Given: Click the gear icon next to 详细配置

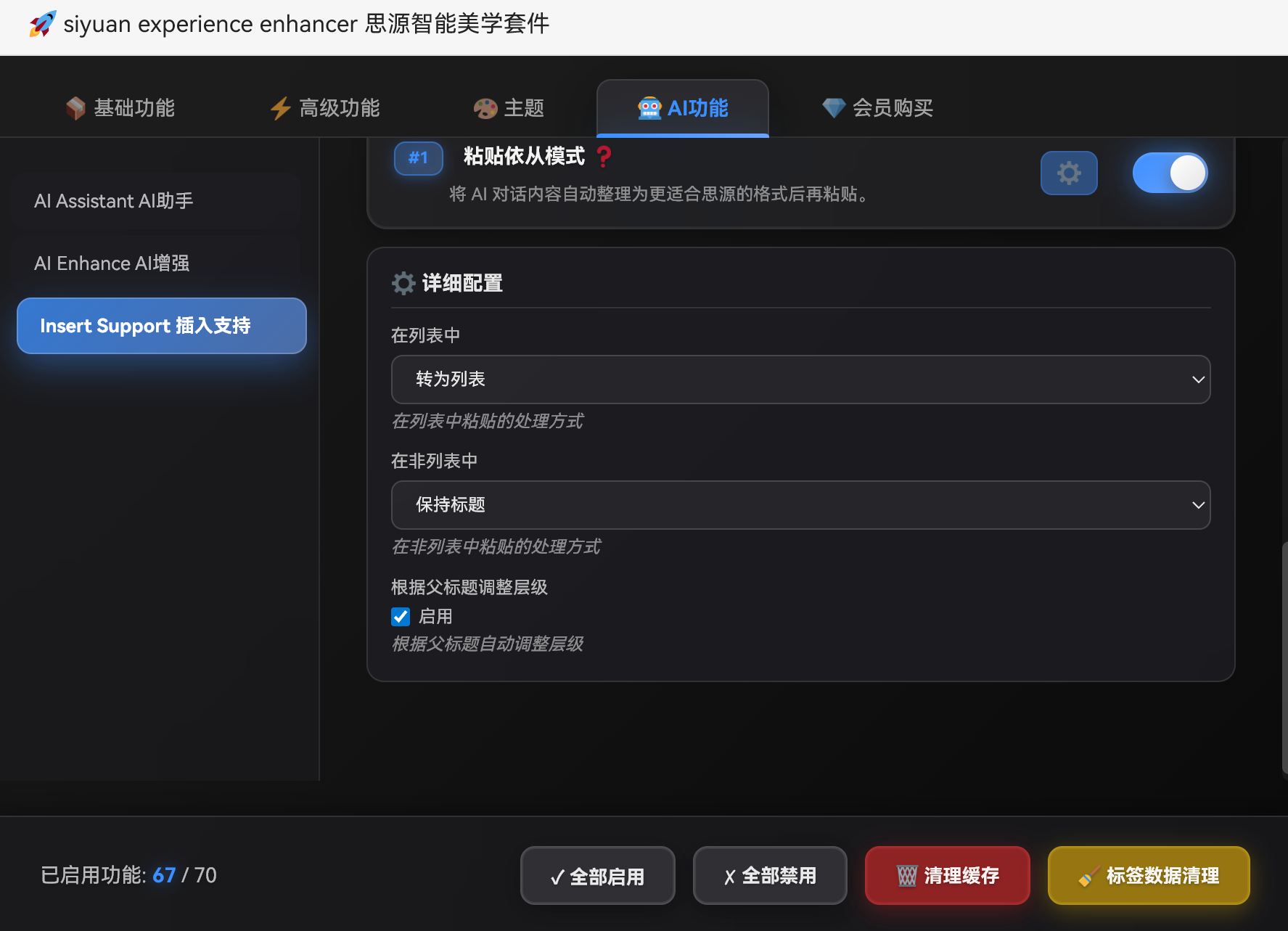Looking at the screenshot, I should coord(403,283).
